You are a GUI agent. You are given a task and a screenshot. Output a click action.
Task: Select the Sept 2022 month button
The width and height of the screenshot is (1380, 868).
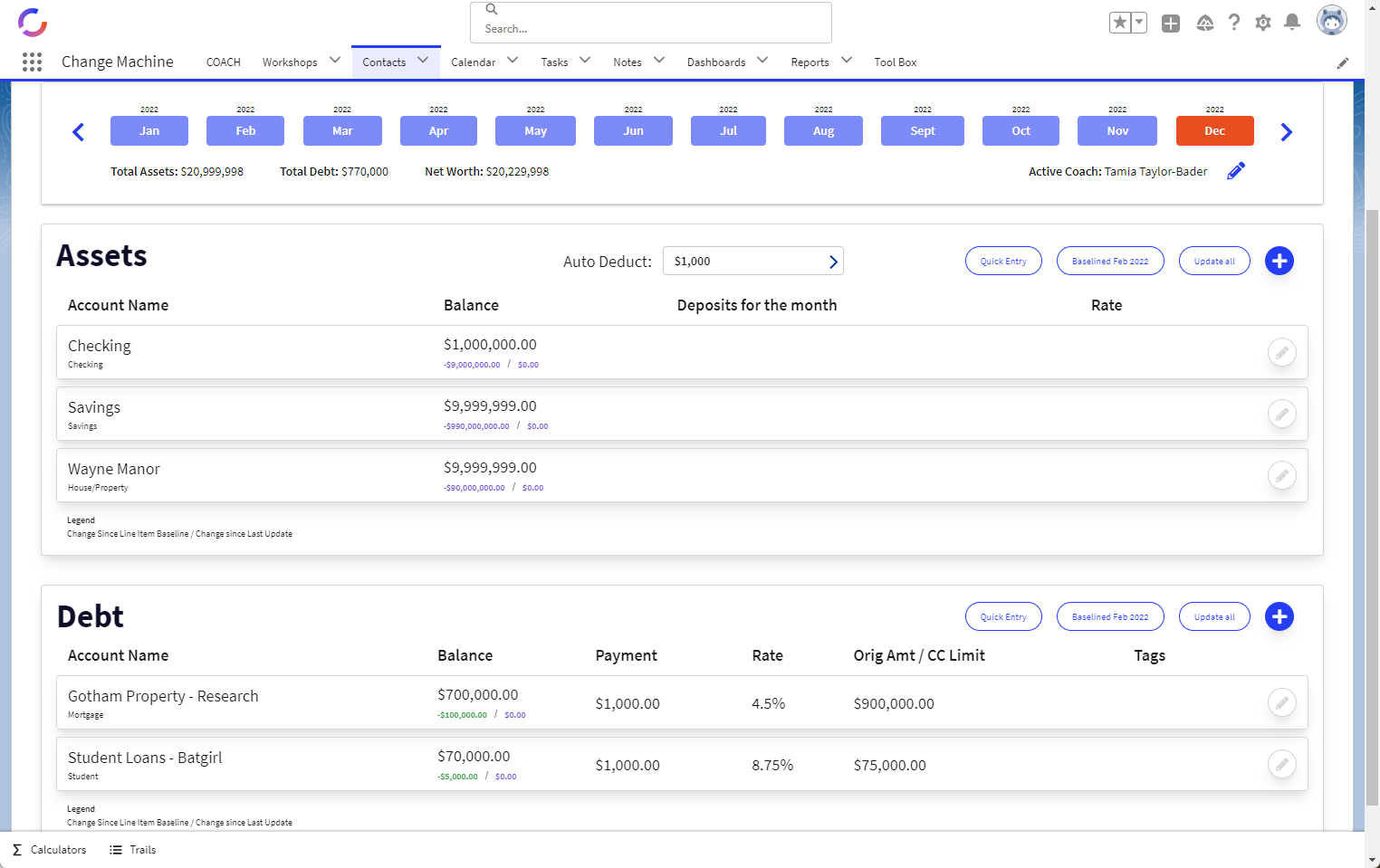tap(923, 131)
